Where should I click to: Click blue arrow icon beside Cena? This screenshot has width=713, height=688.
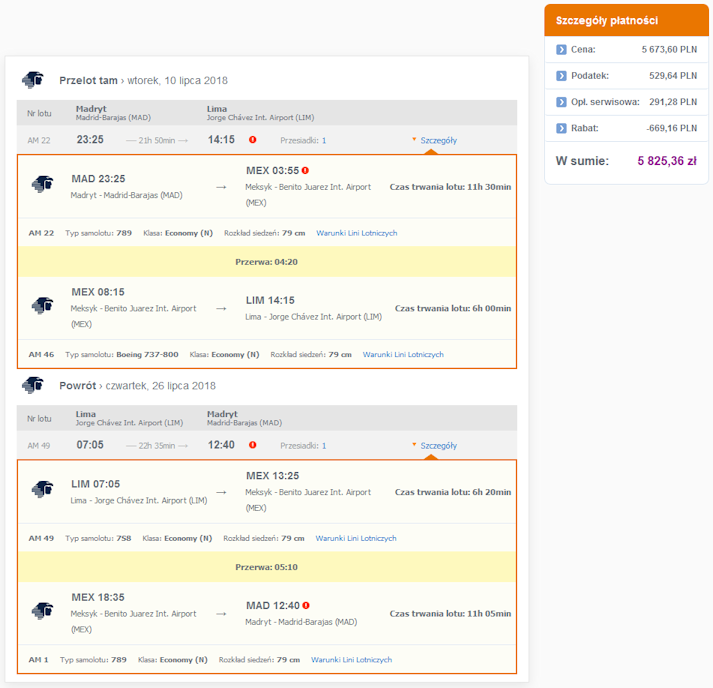pos(561,50)
